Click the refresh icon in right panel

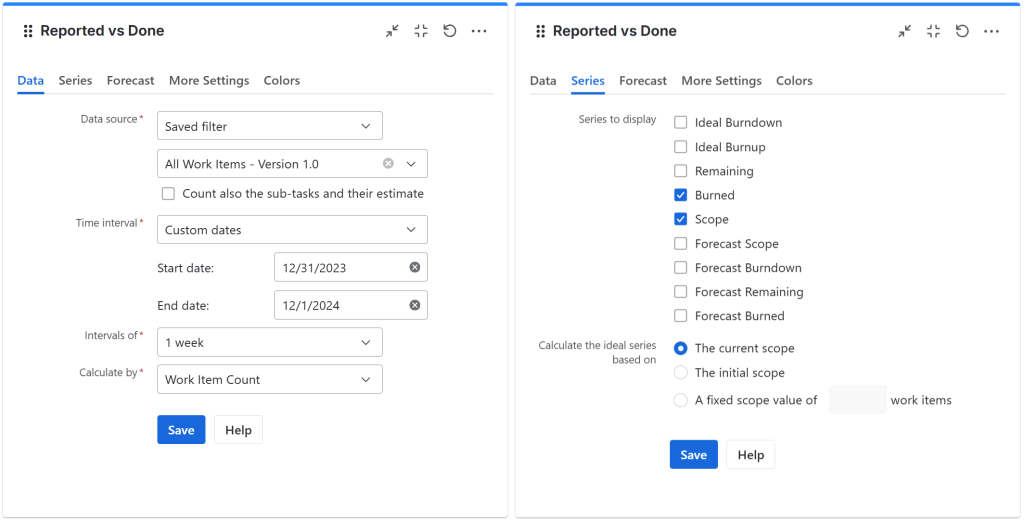(962, 31)
